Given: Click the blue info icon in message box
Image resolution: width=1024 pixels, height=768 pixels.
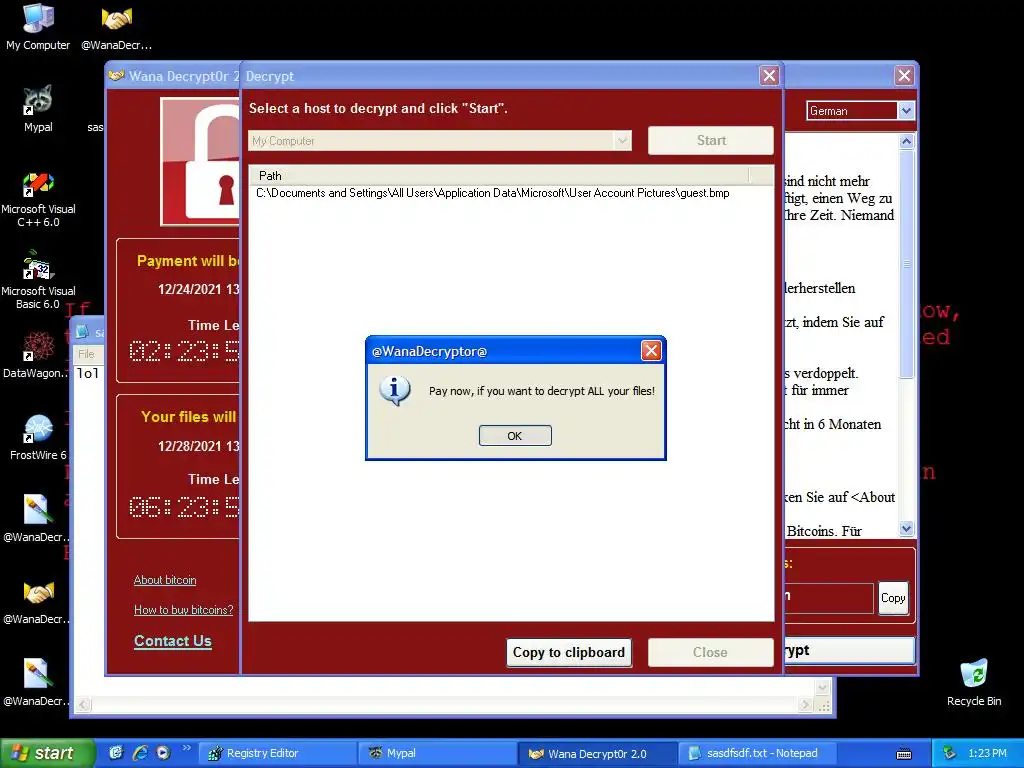Looking at the screenshot, I should pyautogui.click(x=394, y=391).
